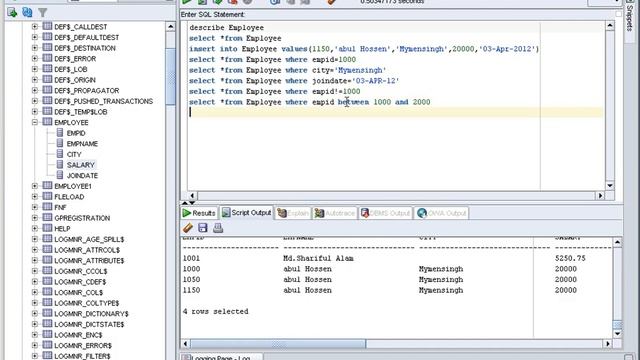Image resolution: width=640 pixels, height=360 pixels.
Task: Click the line with city='Mymensingh' query
Action: pos(287,70)
